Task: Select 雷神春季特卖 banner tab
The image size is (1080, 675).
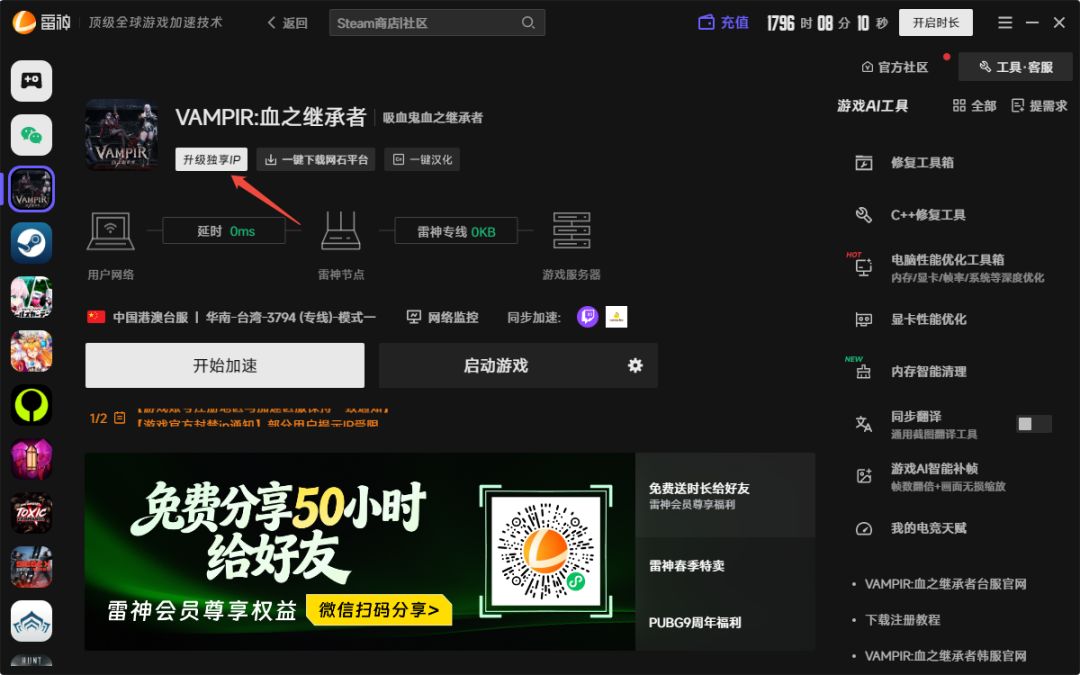Action: [725, 565]
